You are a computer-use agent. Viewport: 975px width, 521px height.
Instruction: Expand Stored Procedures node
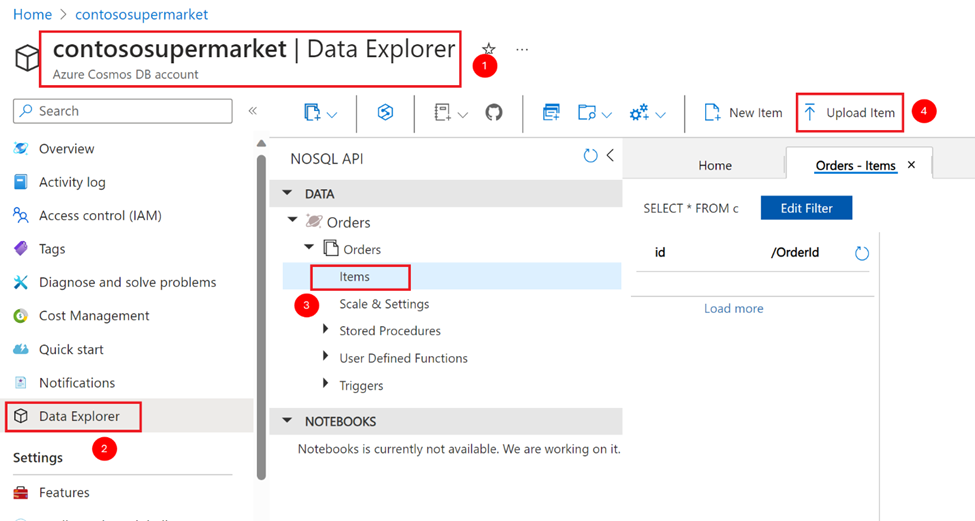pyautogui.click(x=325, y=329)
